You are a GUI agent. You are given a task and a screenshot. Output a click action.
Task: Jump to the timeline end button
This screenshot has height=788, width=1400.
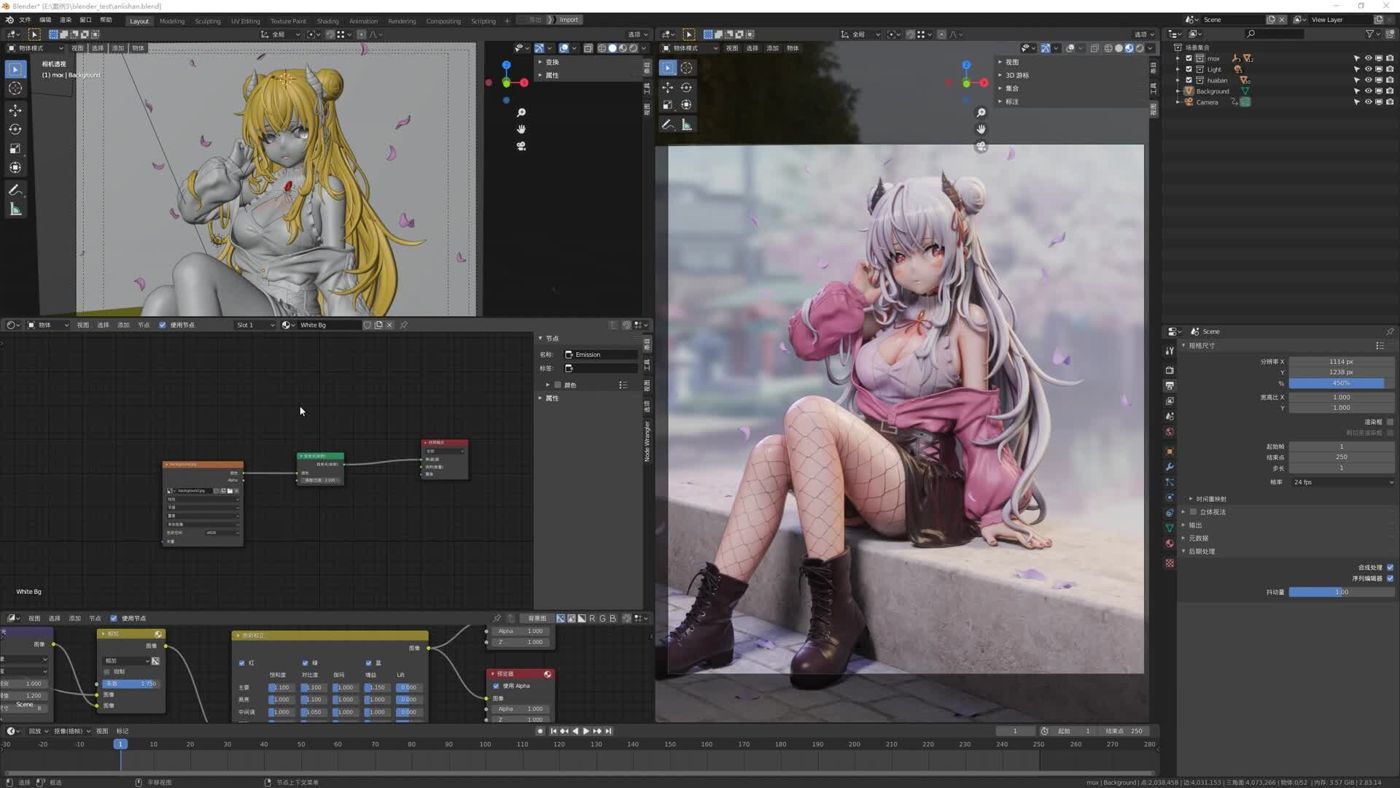609,731
